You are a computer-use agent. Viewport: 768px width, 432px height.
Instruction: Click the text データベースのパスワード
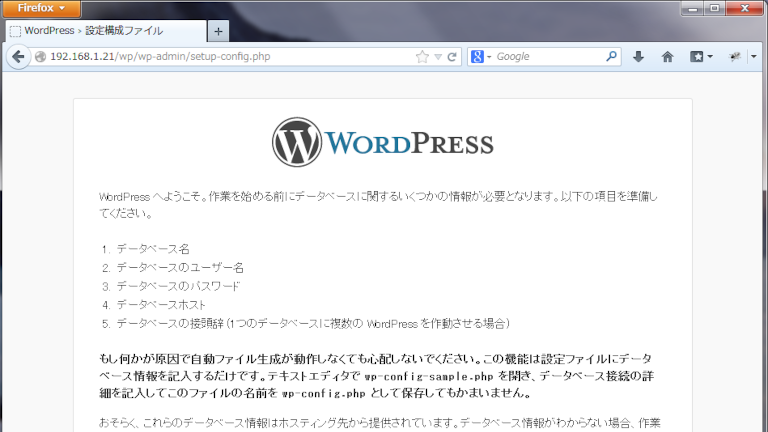178,286
